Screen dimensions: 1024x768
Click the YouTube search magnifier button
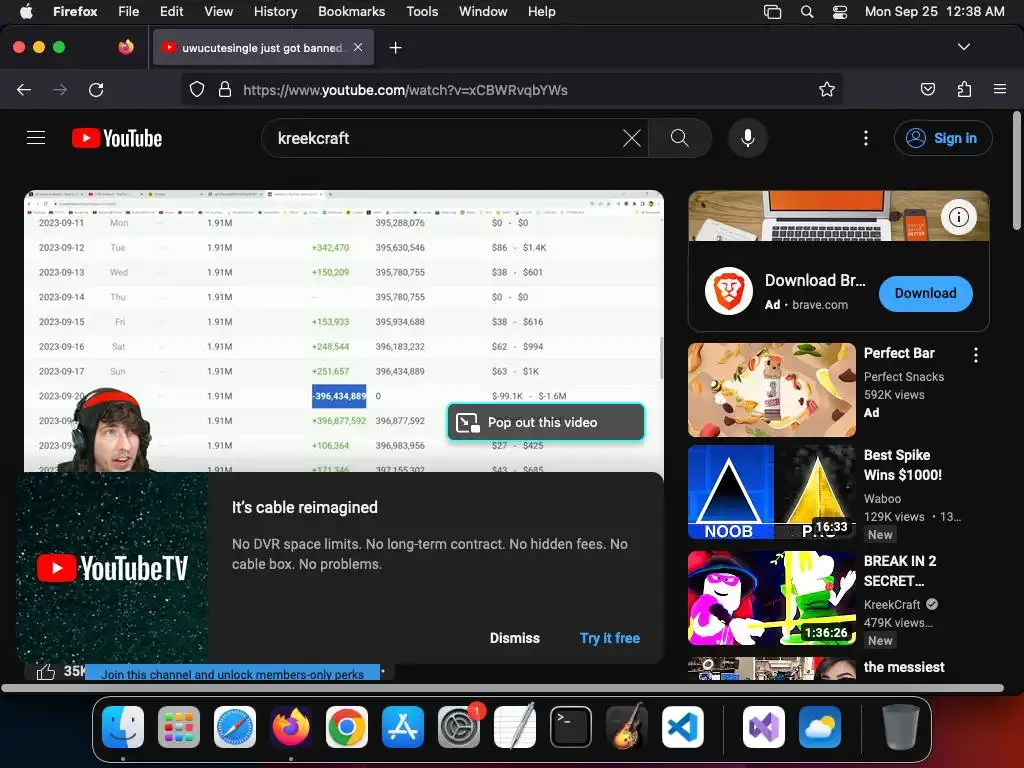680,138
